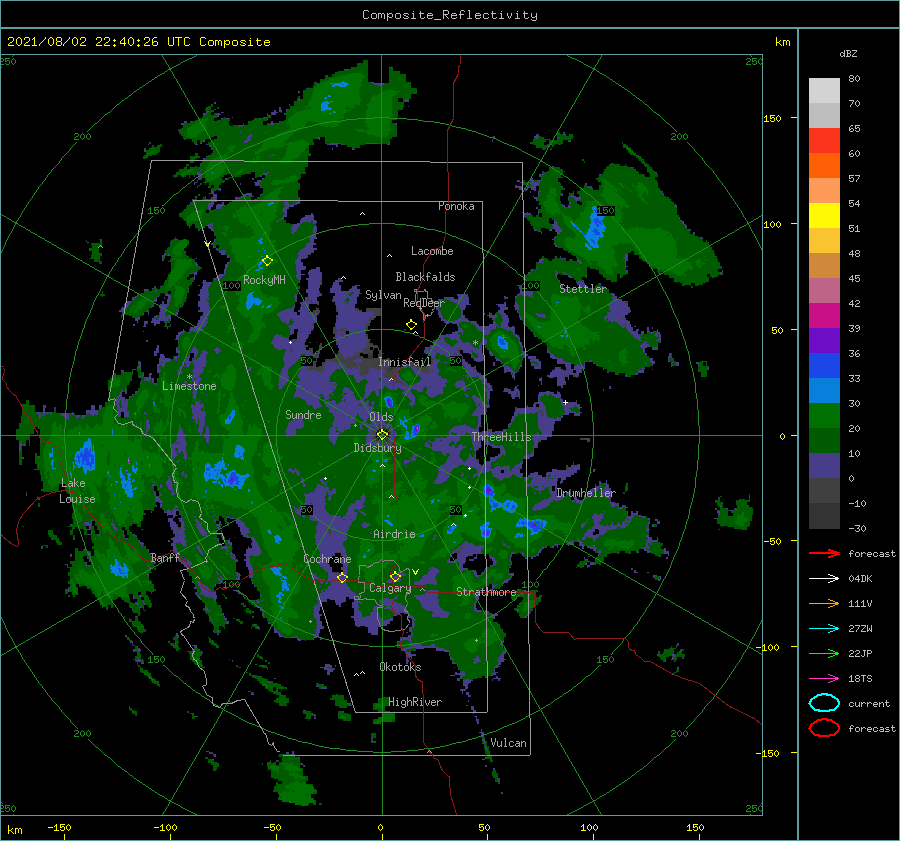The image size is (900, 841).
Task: Click the ThreeHills label
Action: [502, 437]
